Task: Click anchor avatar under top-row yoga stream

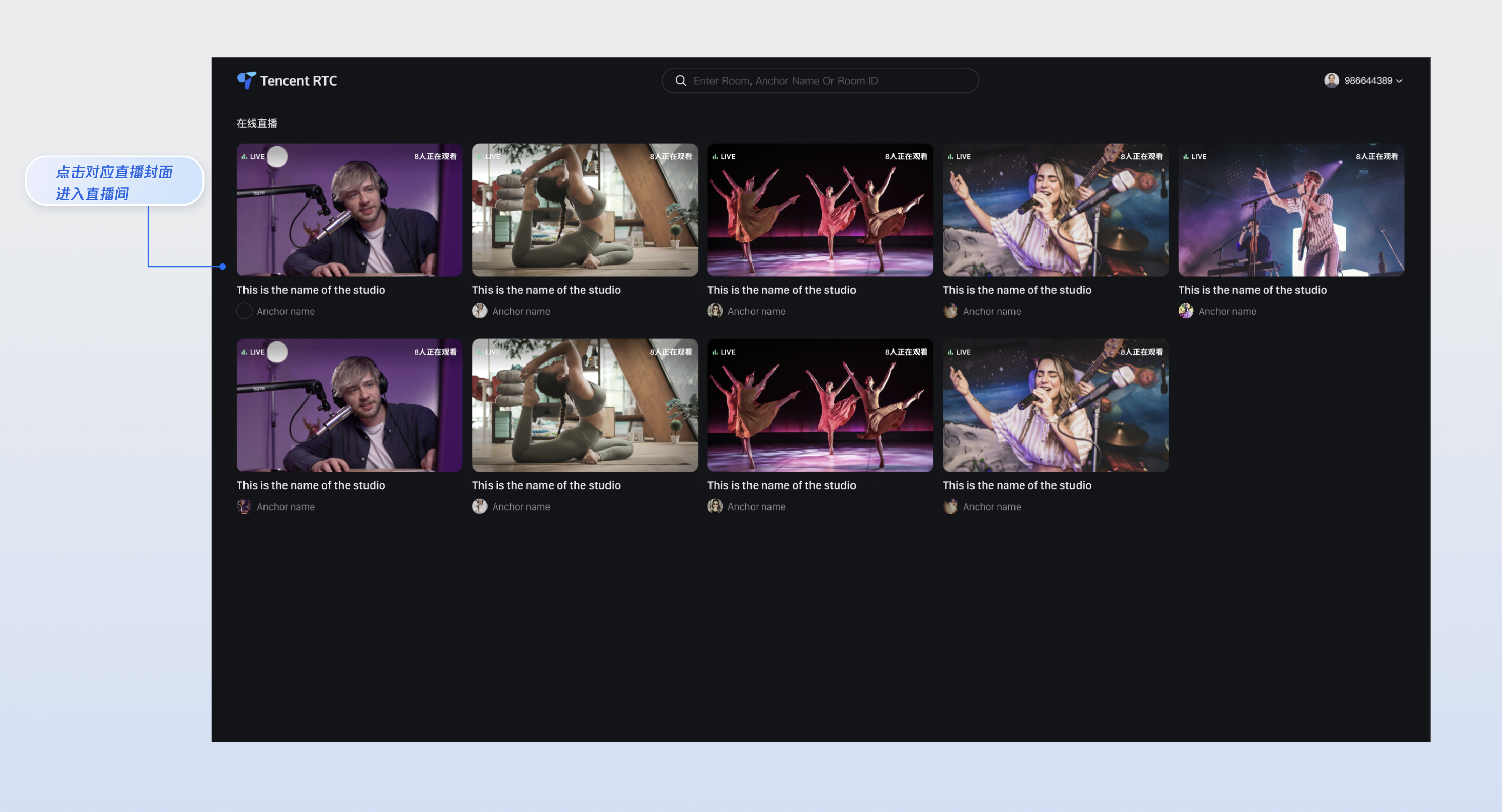Action: point(479,311)
